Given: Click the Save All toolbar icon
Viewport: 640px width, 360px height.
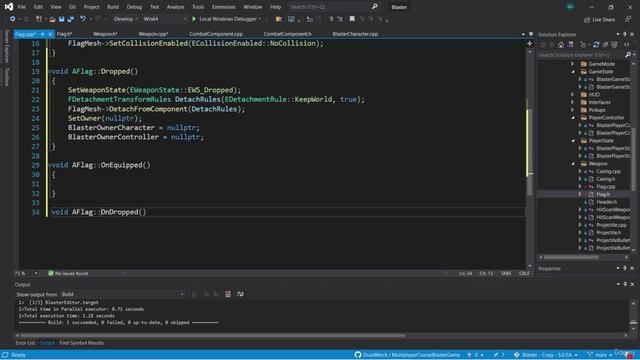Looking at the screenshot, I should pyautogui.click(x=71, y=19).
